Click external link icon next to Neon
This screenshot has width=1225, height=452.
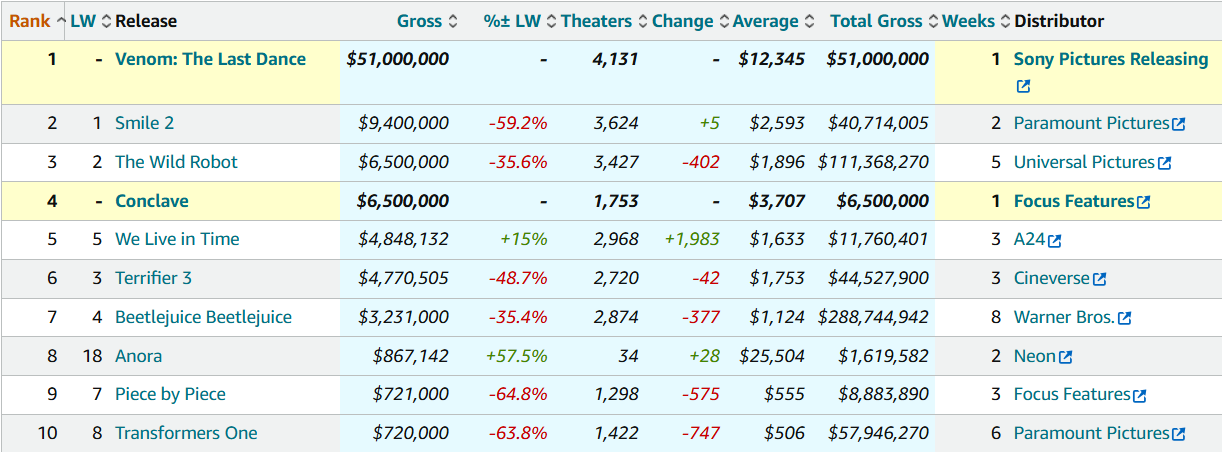pyautogui.click(x=1065, y=357)
